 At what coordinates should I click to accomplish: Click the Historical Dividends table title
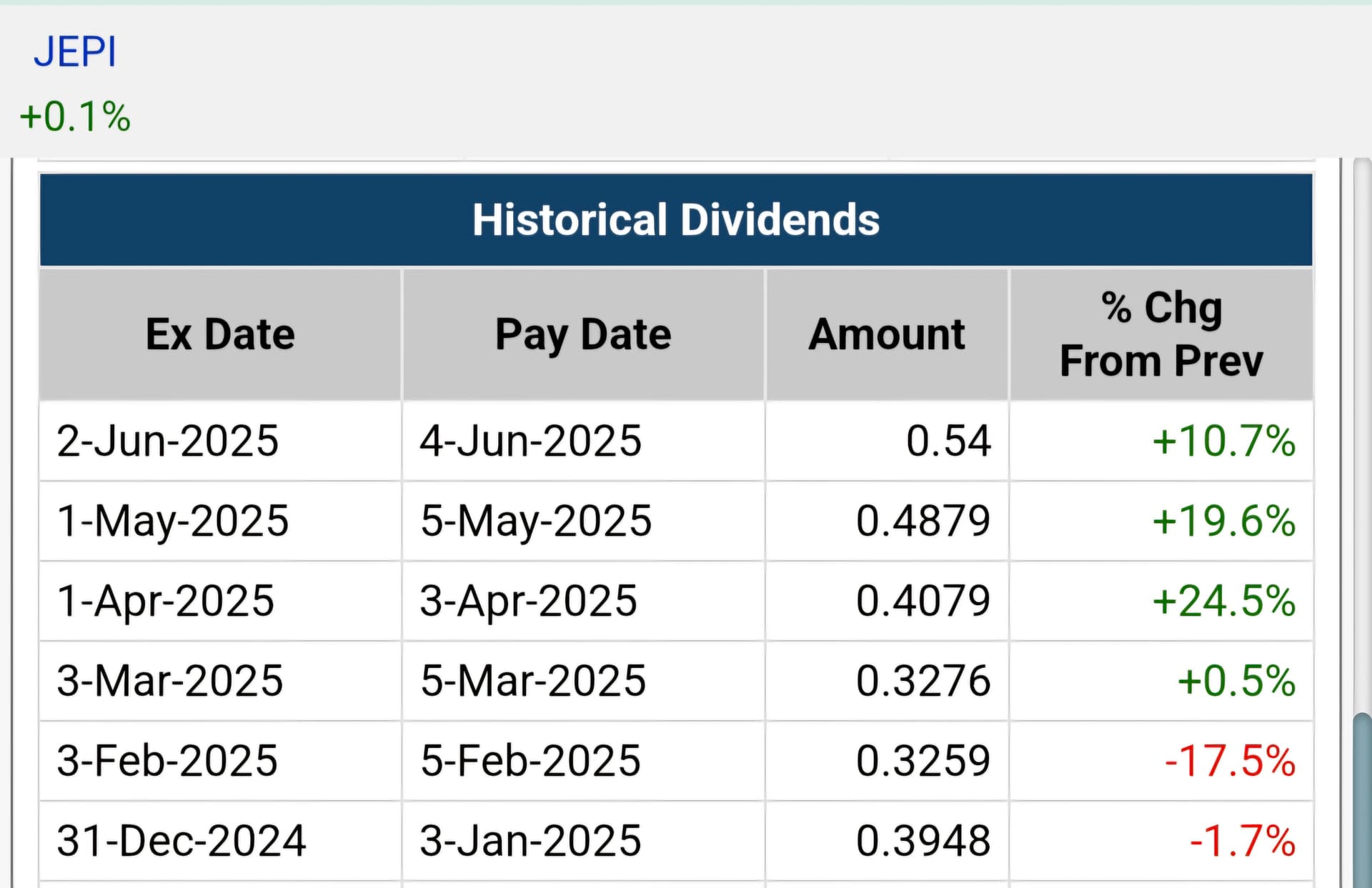[x=676, y=219]
